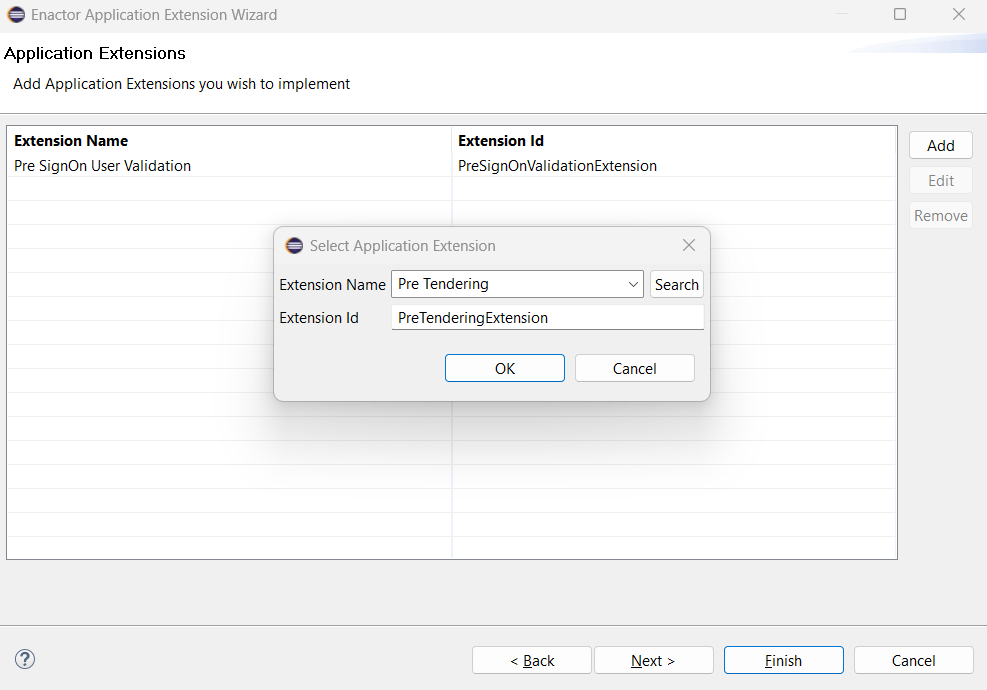Click Add to add an extension
Screen dimensions: 987x690
(x=940, y=145)
